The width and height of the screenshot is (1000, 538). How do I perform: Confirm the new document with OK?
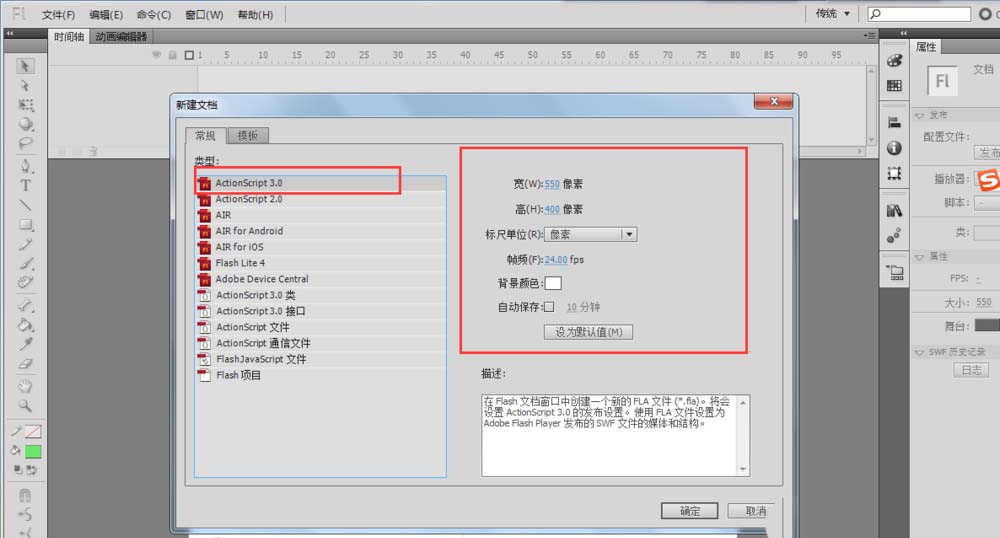pyautogui.click(x=689, y=511)
